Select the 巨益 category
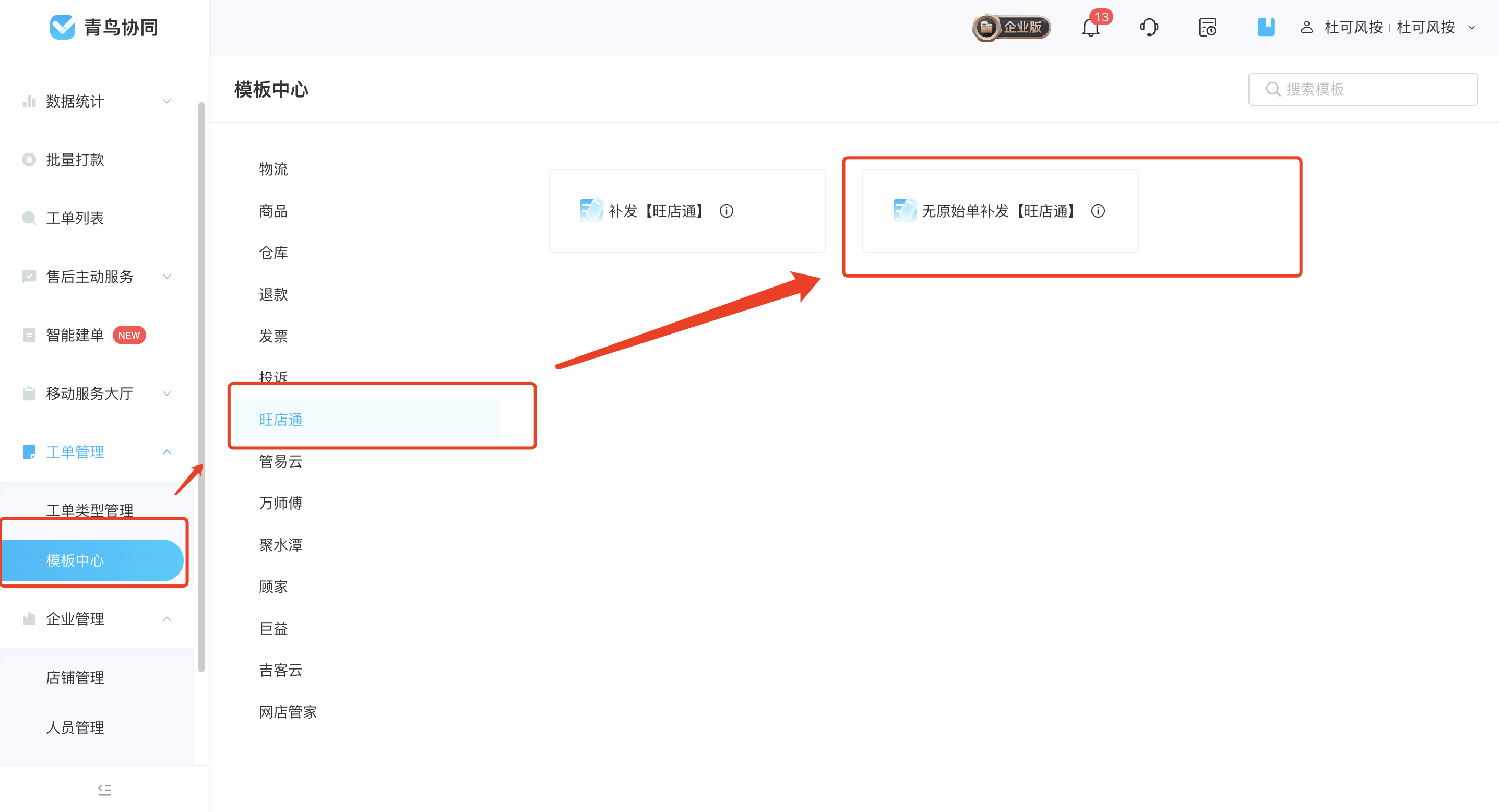The image size is (1499, 812). (x=273, y=628)
